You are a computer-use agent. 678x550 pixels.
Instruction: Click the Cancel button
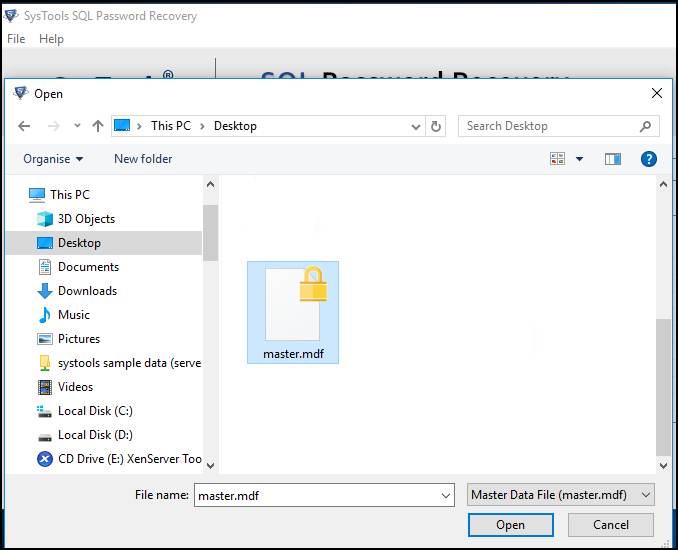pos(611,525)
